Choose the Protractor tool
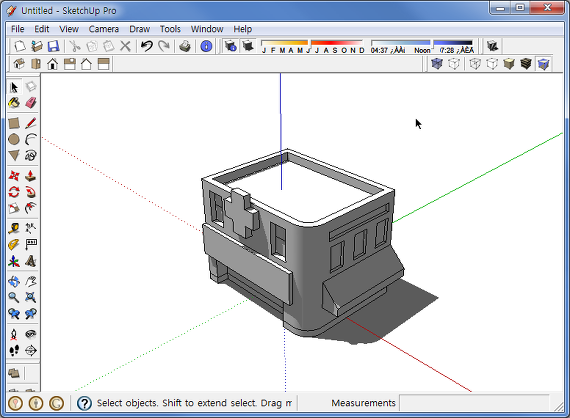 (14, 245)
